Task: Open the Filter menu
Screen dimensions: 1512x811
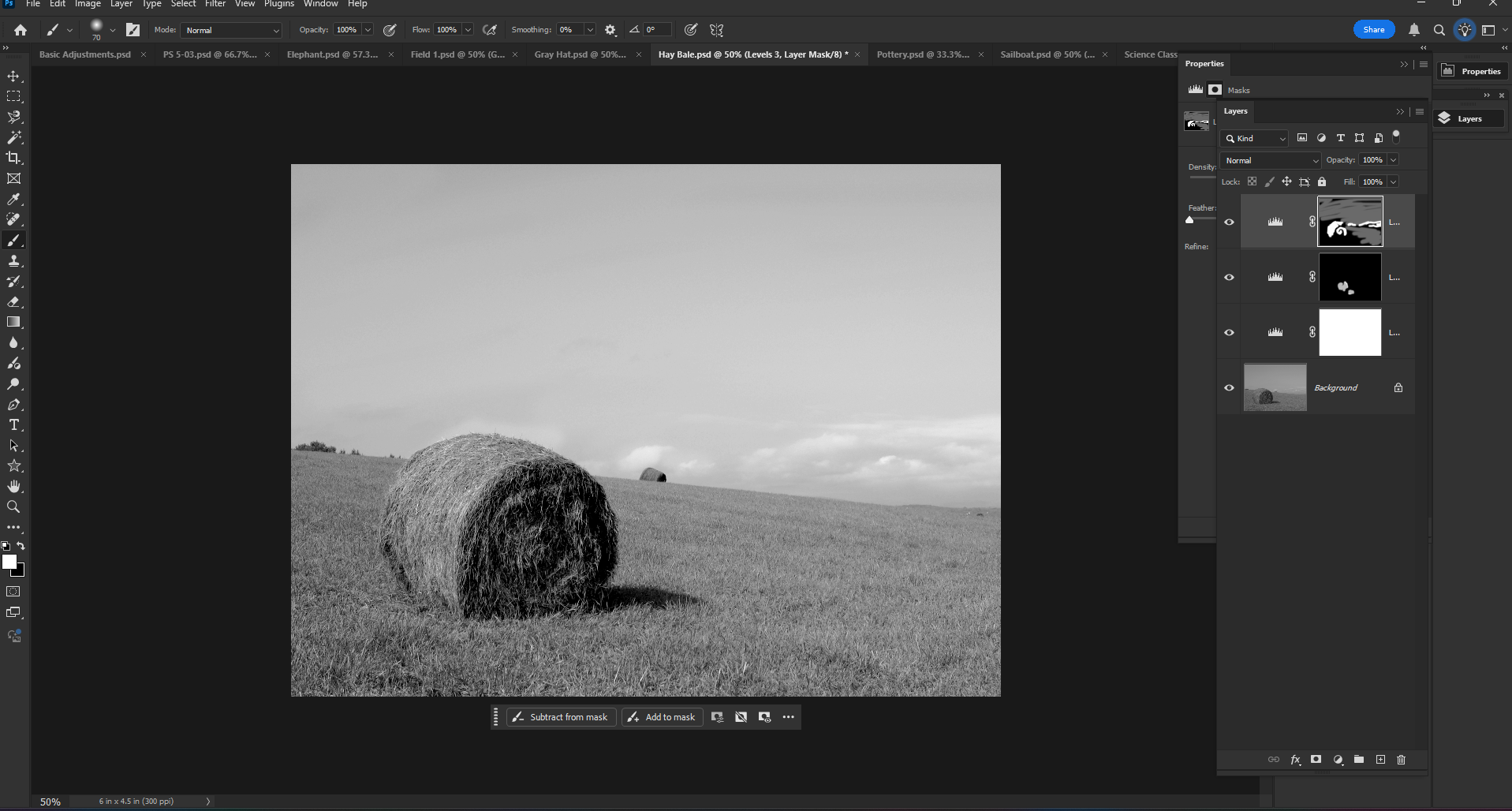Action: point(215,4)
